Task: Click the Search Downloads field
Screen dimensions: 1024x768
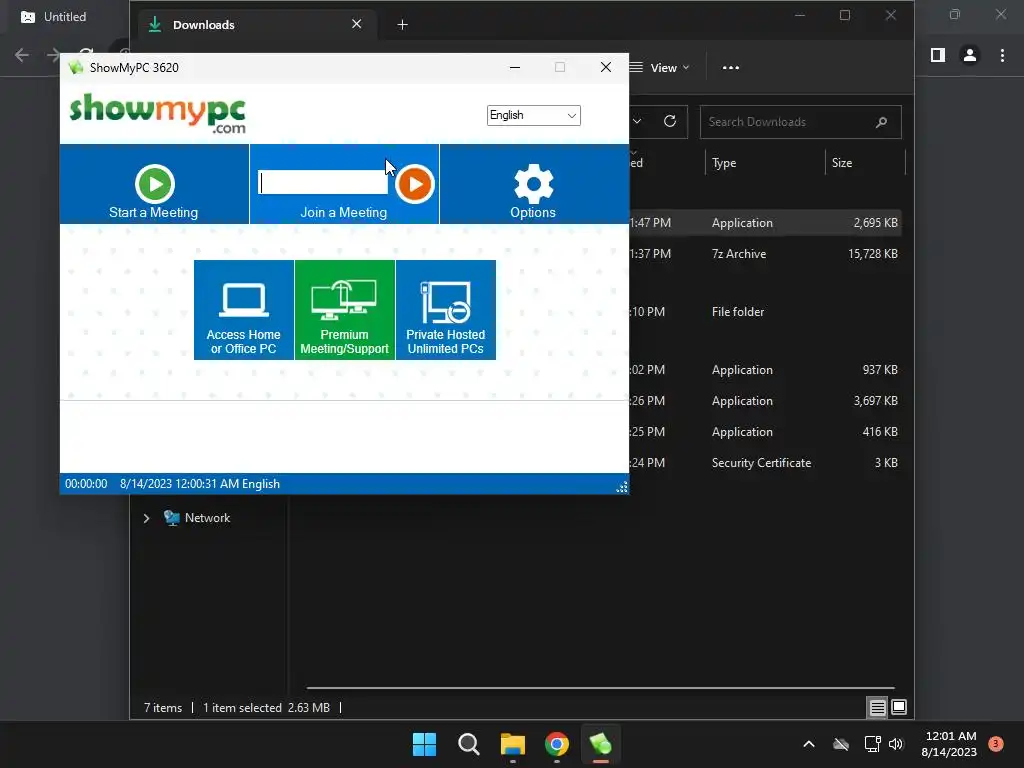Action: [801, 122]
